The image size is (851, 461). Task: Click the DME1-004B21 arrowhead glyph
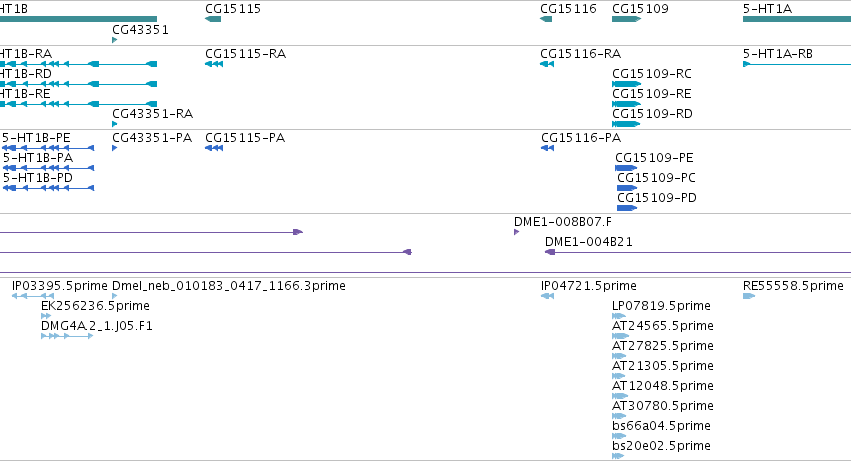coord(550,252)
